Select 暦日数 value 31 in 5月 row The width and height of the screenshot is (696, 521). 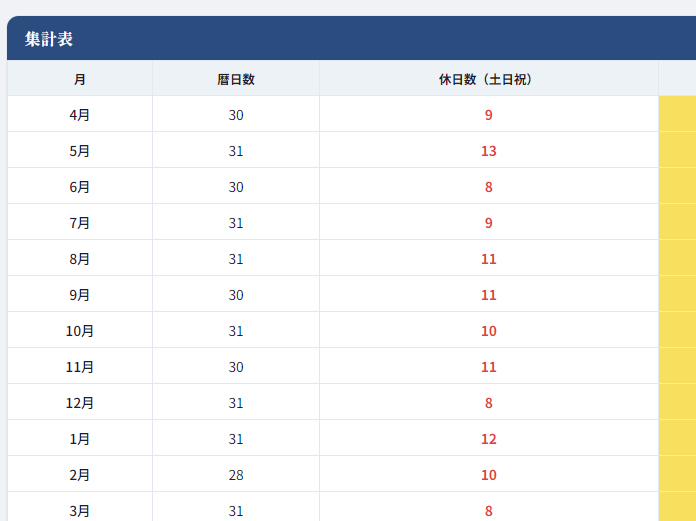[236, 151]
